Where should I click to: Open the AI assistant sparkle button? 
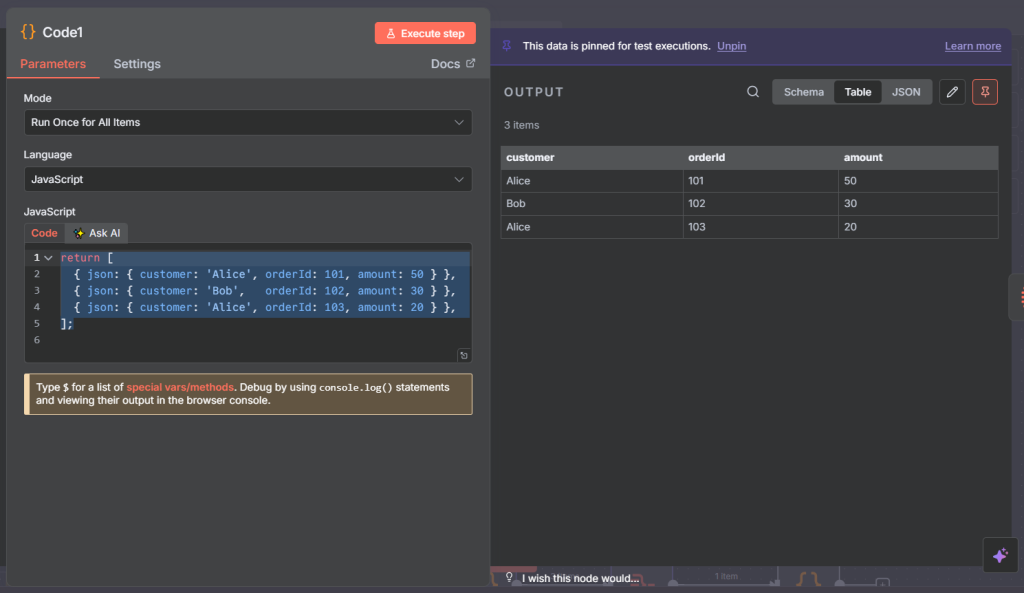pos(1000,555)
